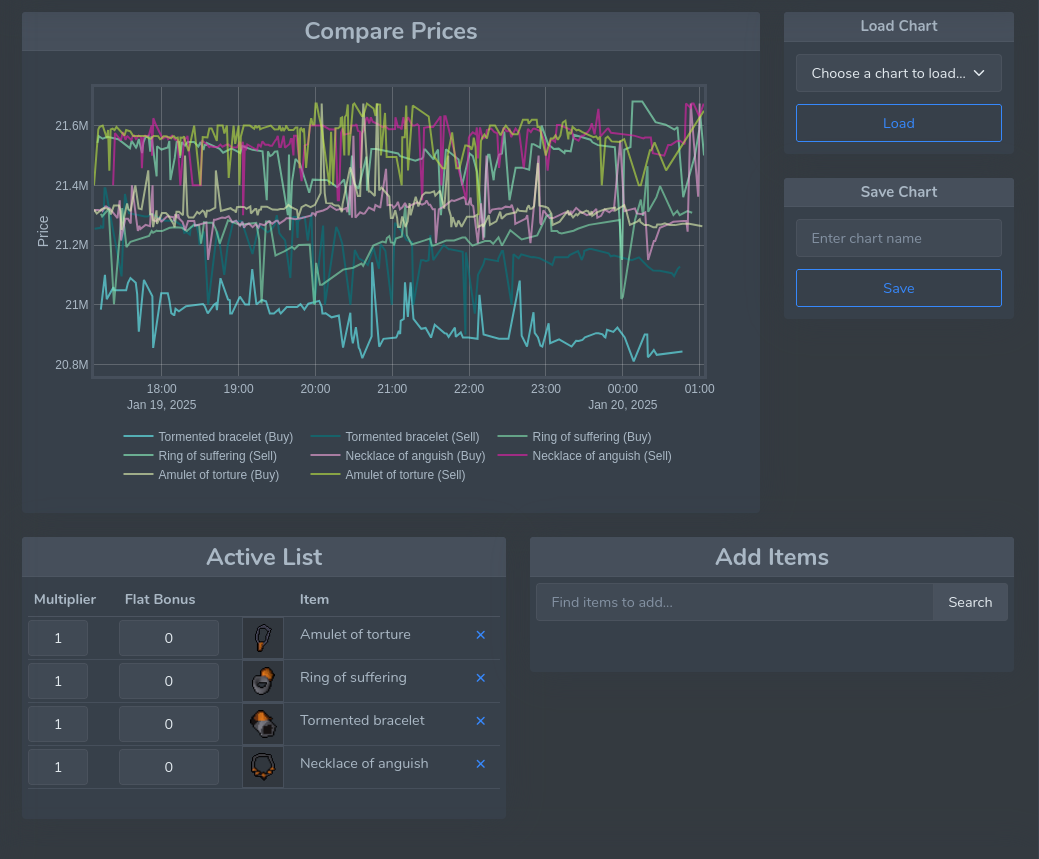
Task: Click the Ring of suffering item icon
Action: coord(262,681)
